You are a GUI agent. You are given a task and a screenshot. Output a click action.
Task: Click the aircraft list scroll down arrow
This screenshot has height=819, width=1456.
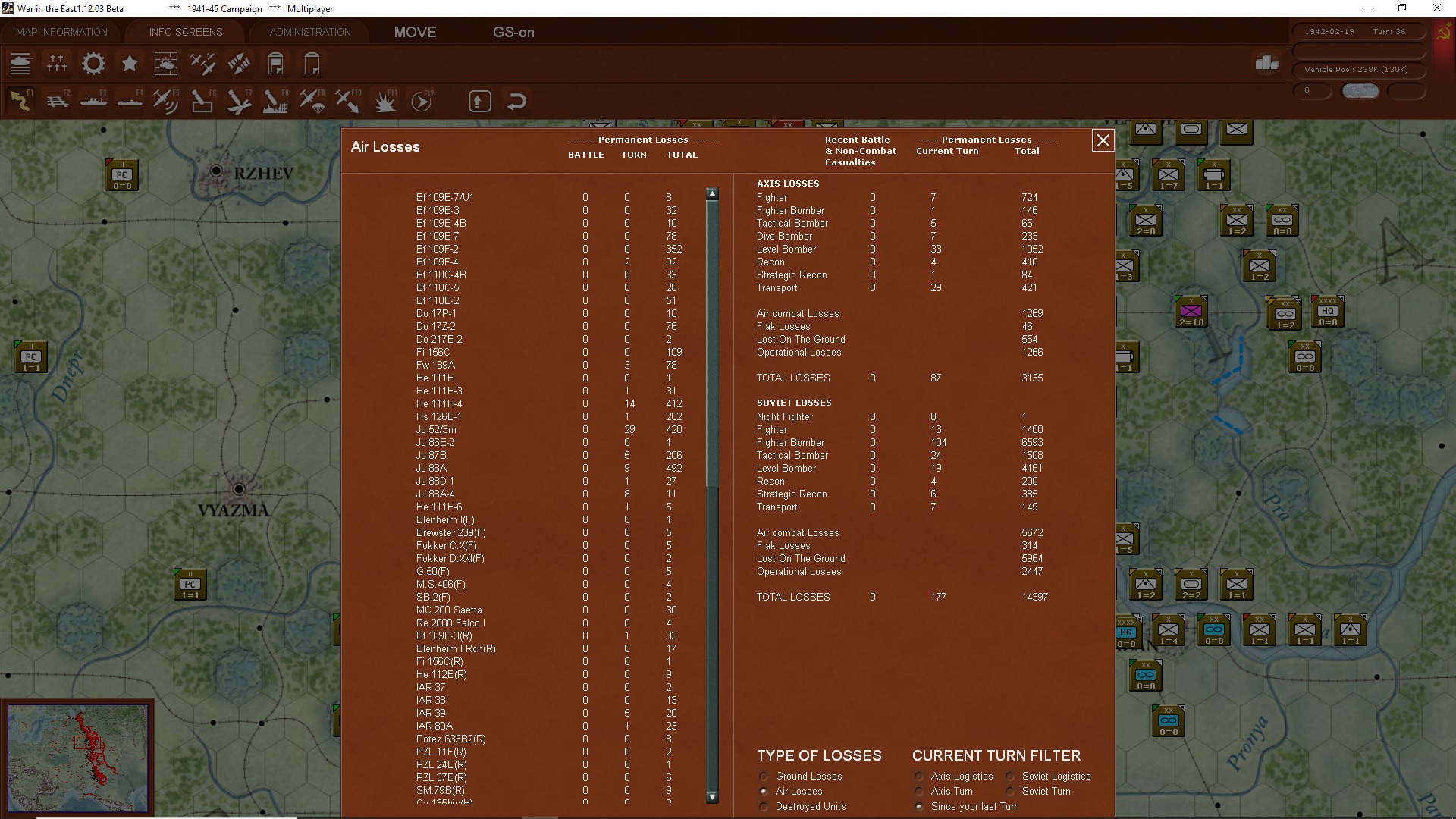pos(712,797)
